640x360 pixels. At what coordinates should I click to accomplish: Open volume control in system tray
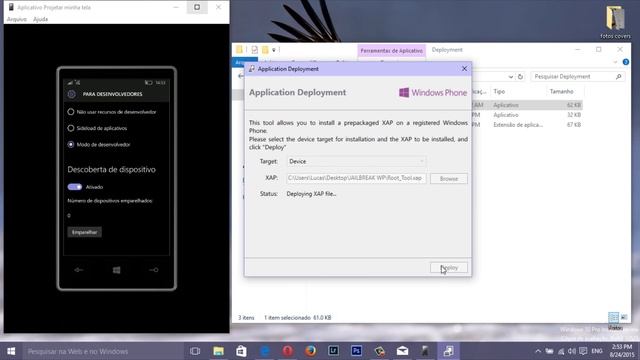pos(571,351)
